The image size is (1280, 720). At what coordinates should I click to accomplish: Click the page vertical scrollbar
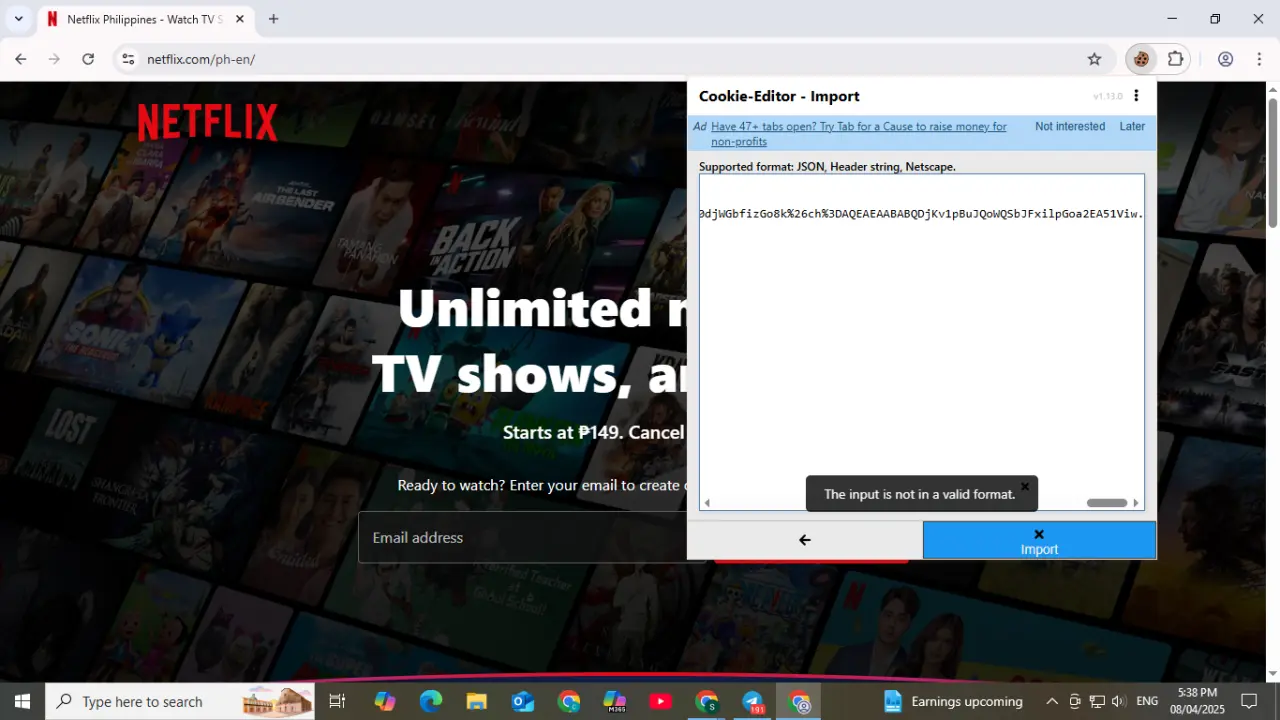1273,163
